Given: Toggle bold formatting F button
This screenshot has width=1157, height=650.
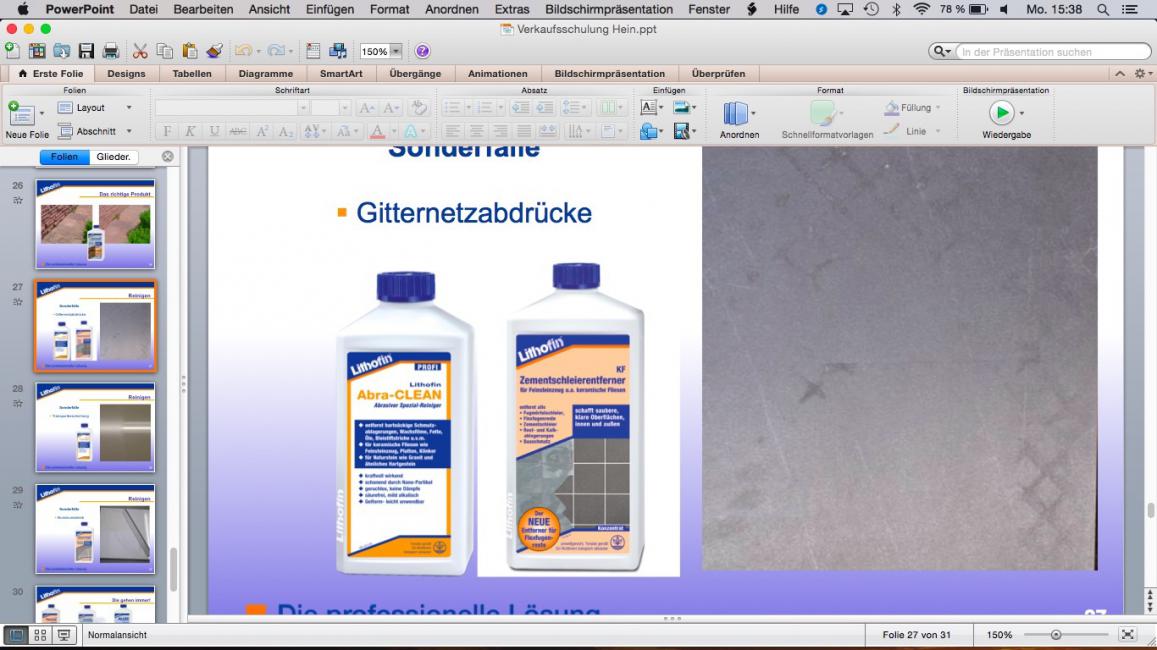Looking at the screenshot, I should pos(167,131).
